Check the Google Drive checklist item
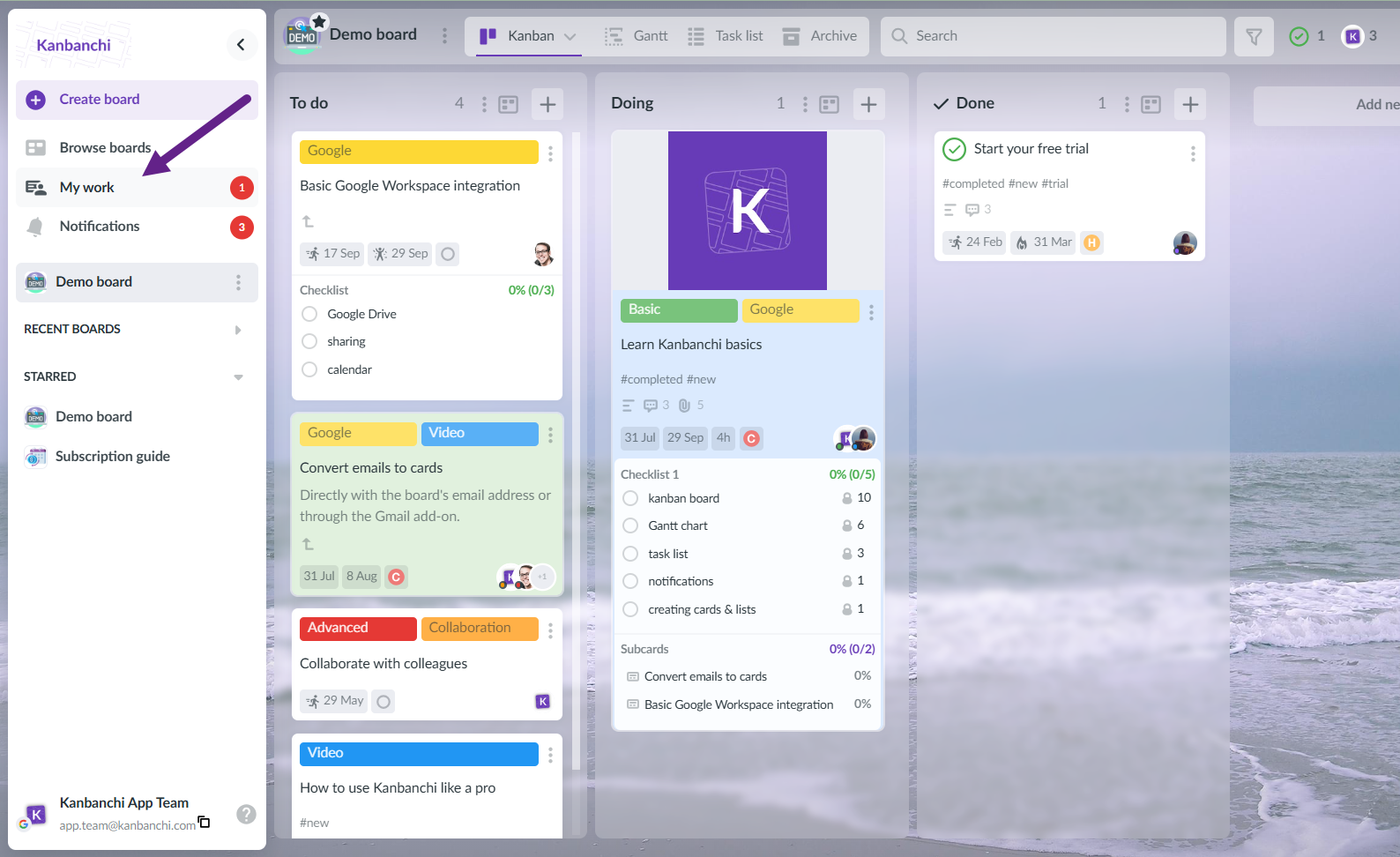This screenshot has height=857, width=1400. [x=309, y=314]
